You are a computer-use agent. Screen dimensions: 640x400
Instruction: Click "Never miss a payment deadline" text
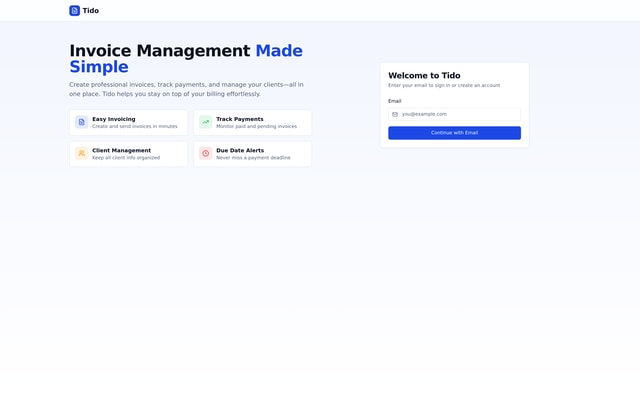[253, 158]
